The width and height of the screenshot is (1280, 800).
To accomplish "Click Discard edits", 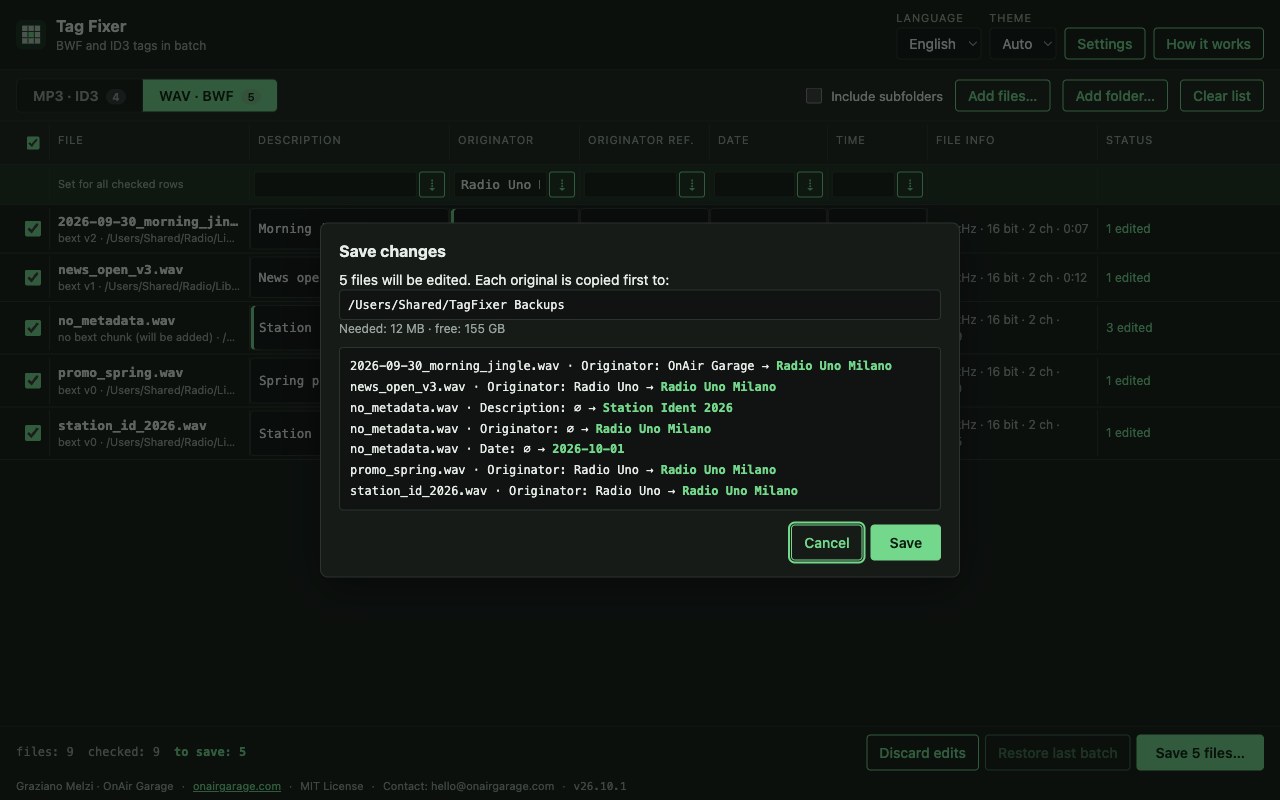I will click(922, 753).
